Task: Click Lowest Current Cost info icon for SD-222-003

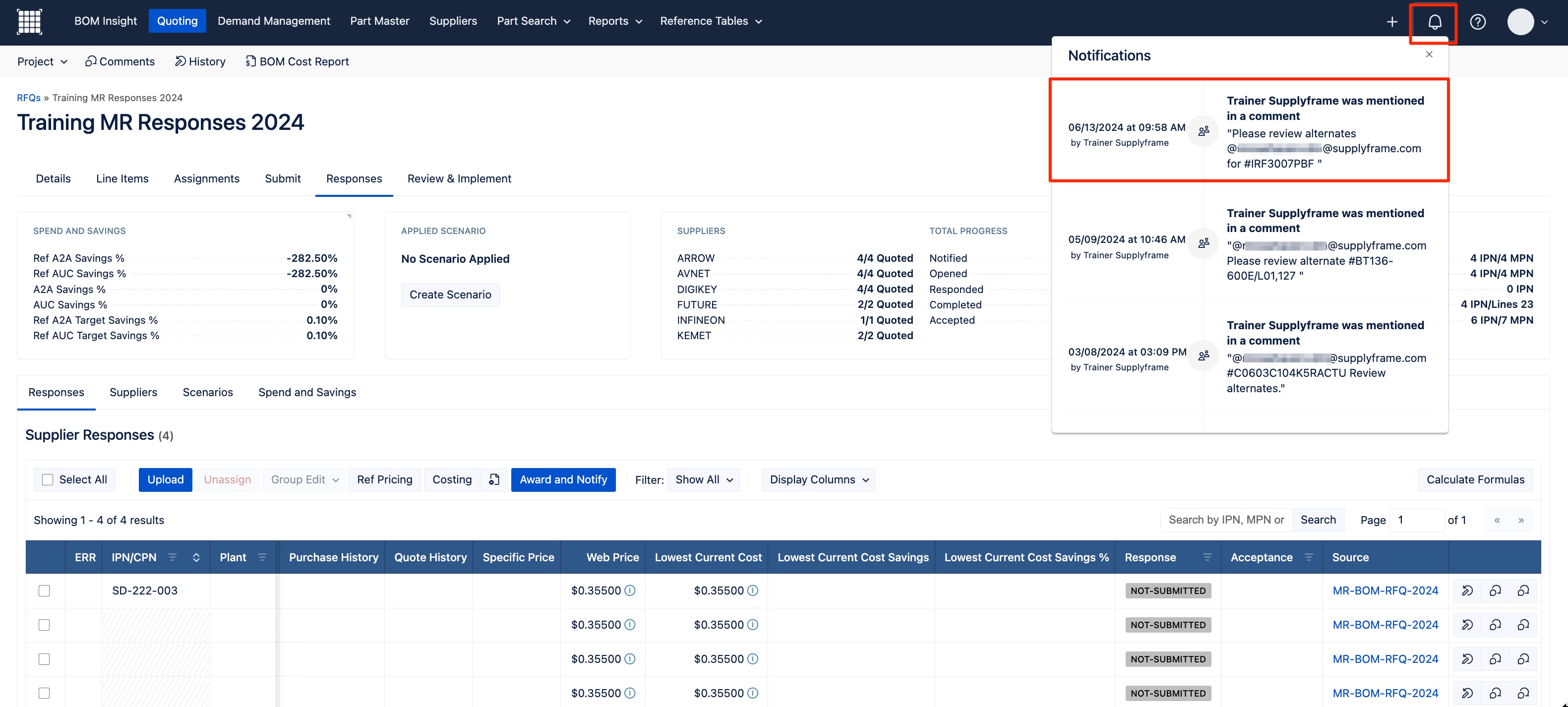Action: (752, 591)
